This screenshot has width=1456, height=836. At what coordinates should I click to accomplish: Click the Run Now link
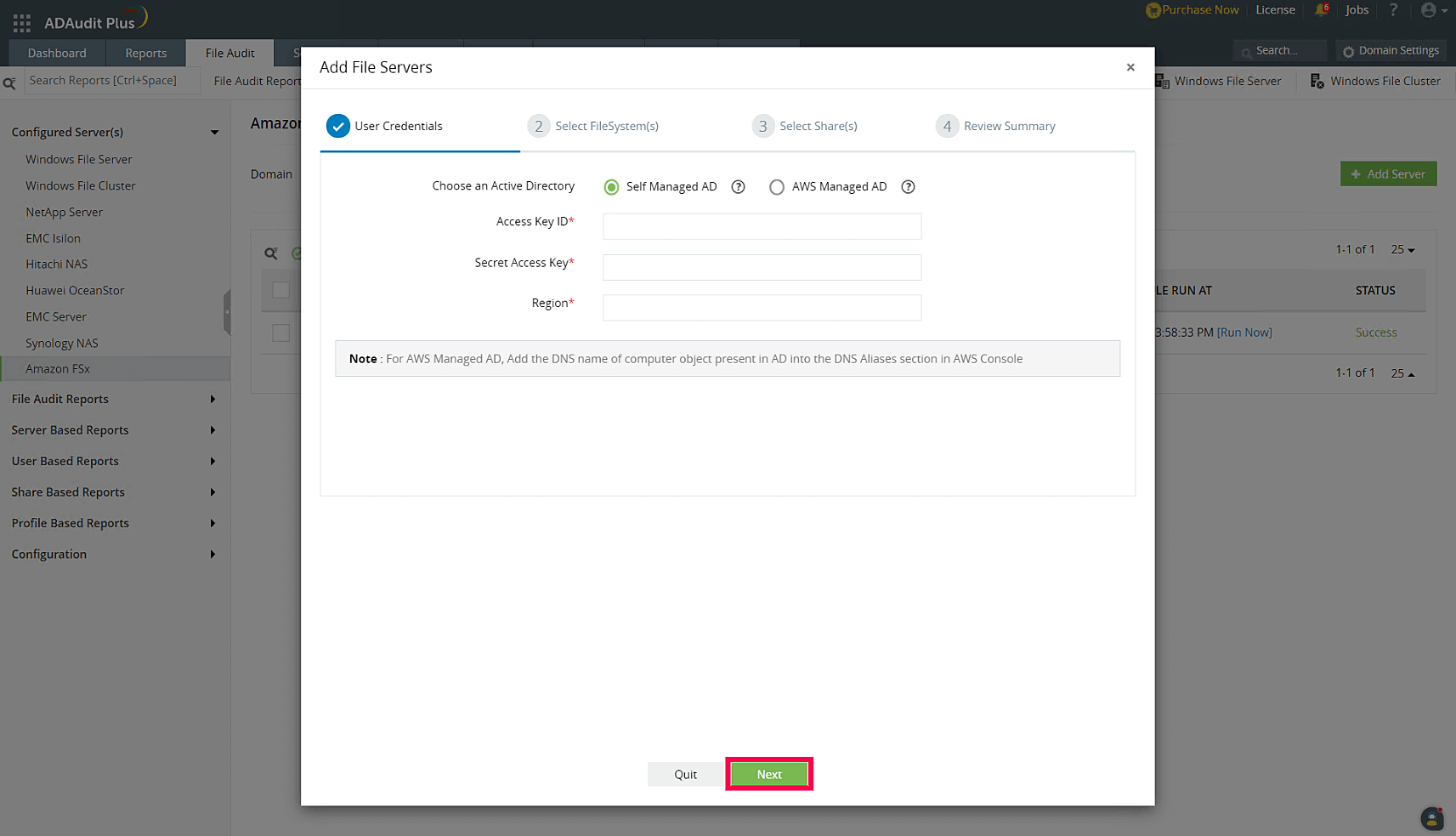coord(1244,332)
